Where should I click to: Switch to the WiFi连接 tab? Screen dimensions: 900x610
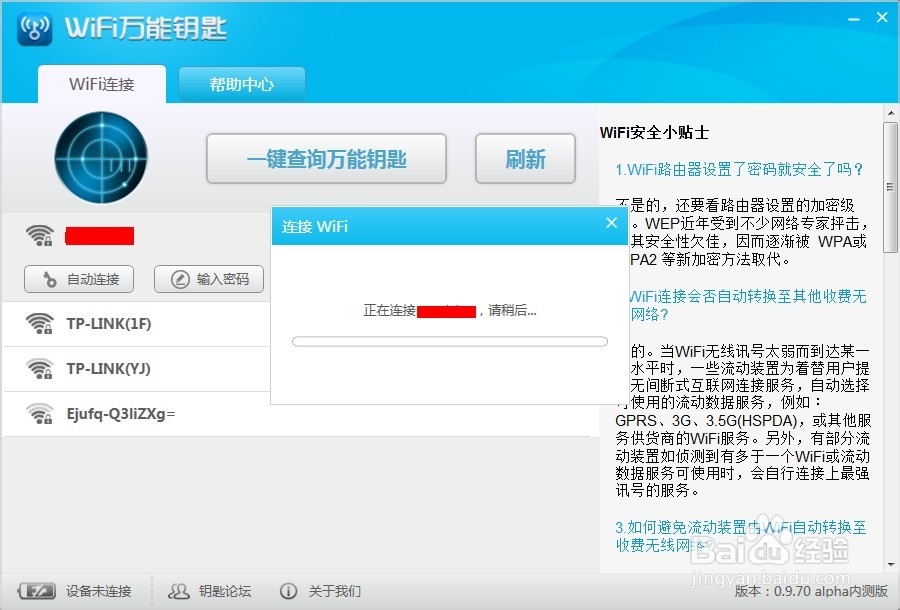102,84
